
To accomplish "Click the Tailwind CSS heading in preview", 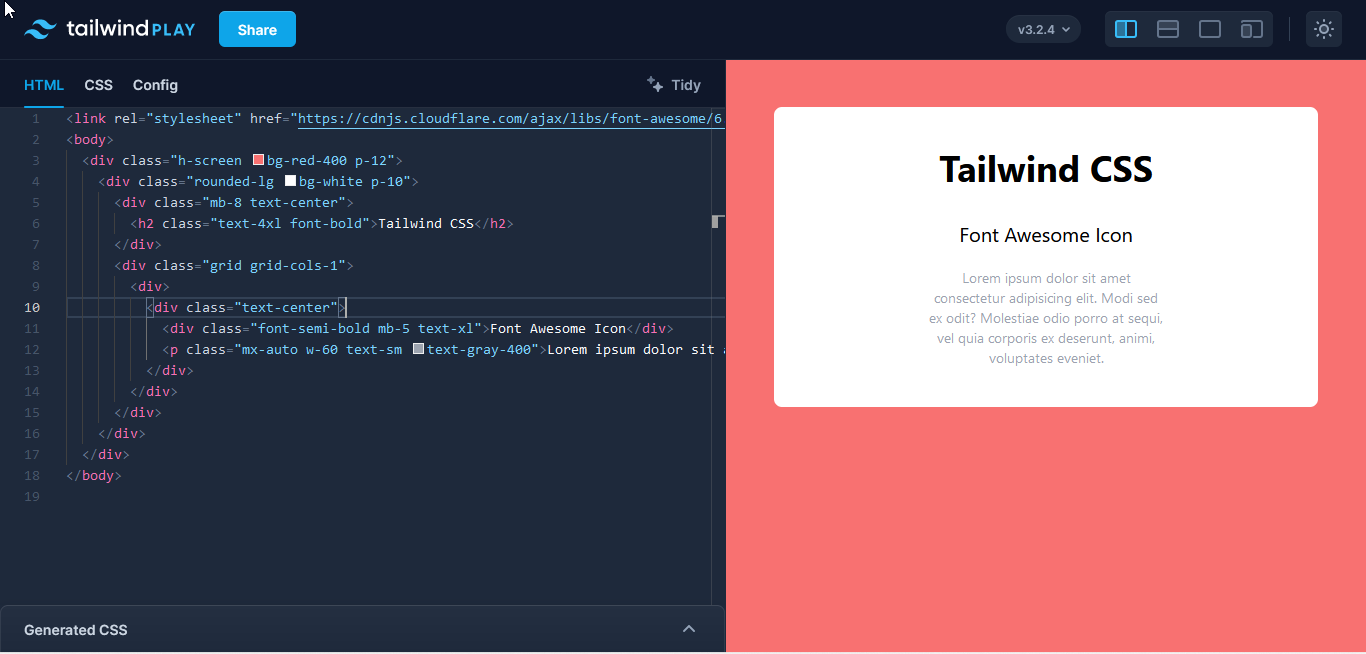I will click(1045, 169).
